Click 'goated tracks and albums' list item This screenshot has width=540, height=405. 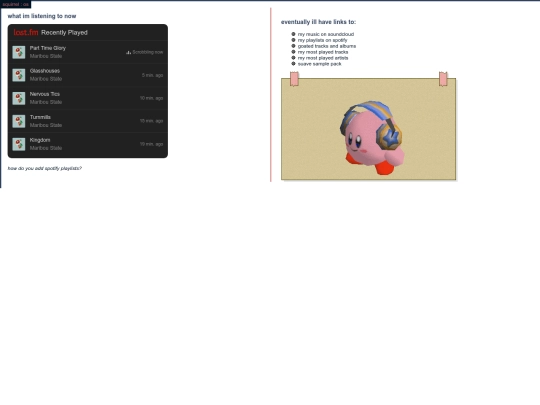327,46
